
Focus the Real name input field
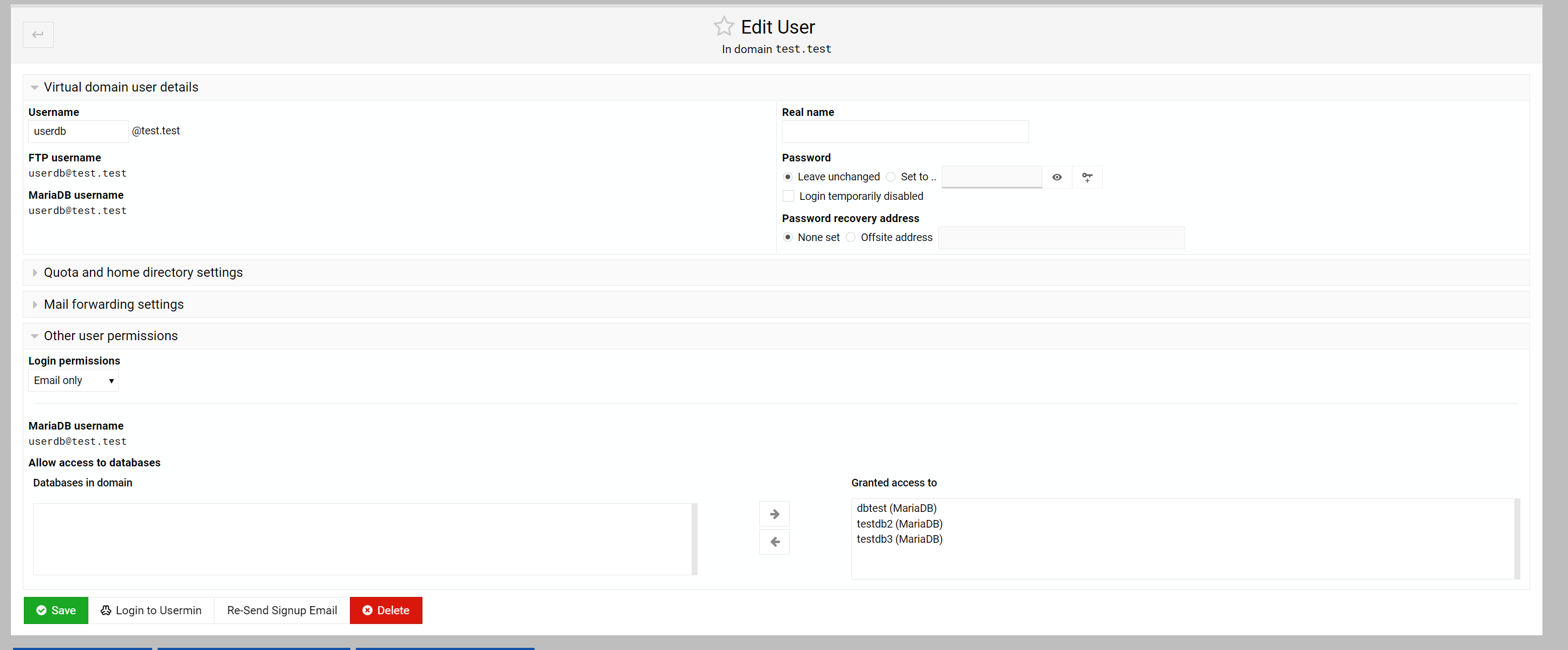click(905, 132)
